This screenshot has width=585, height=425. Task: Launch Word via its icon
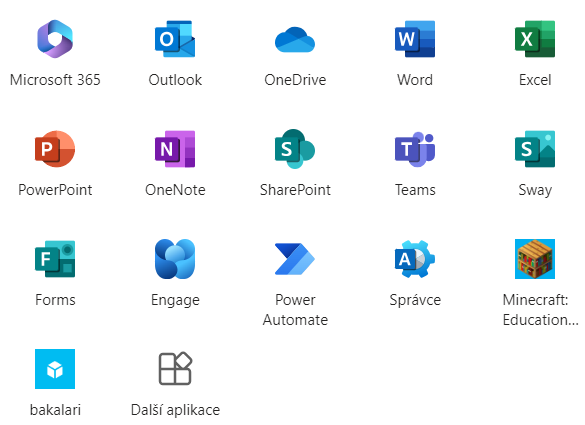point(415,39)
